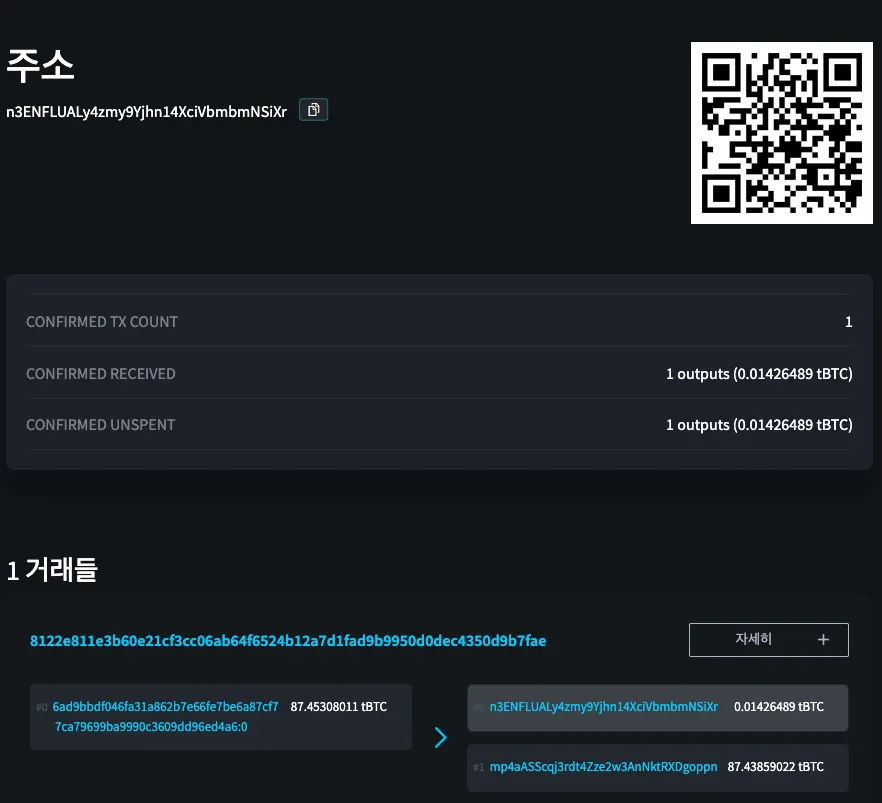Click the 주소 page heading

point(40,65)
